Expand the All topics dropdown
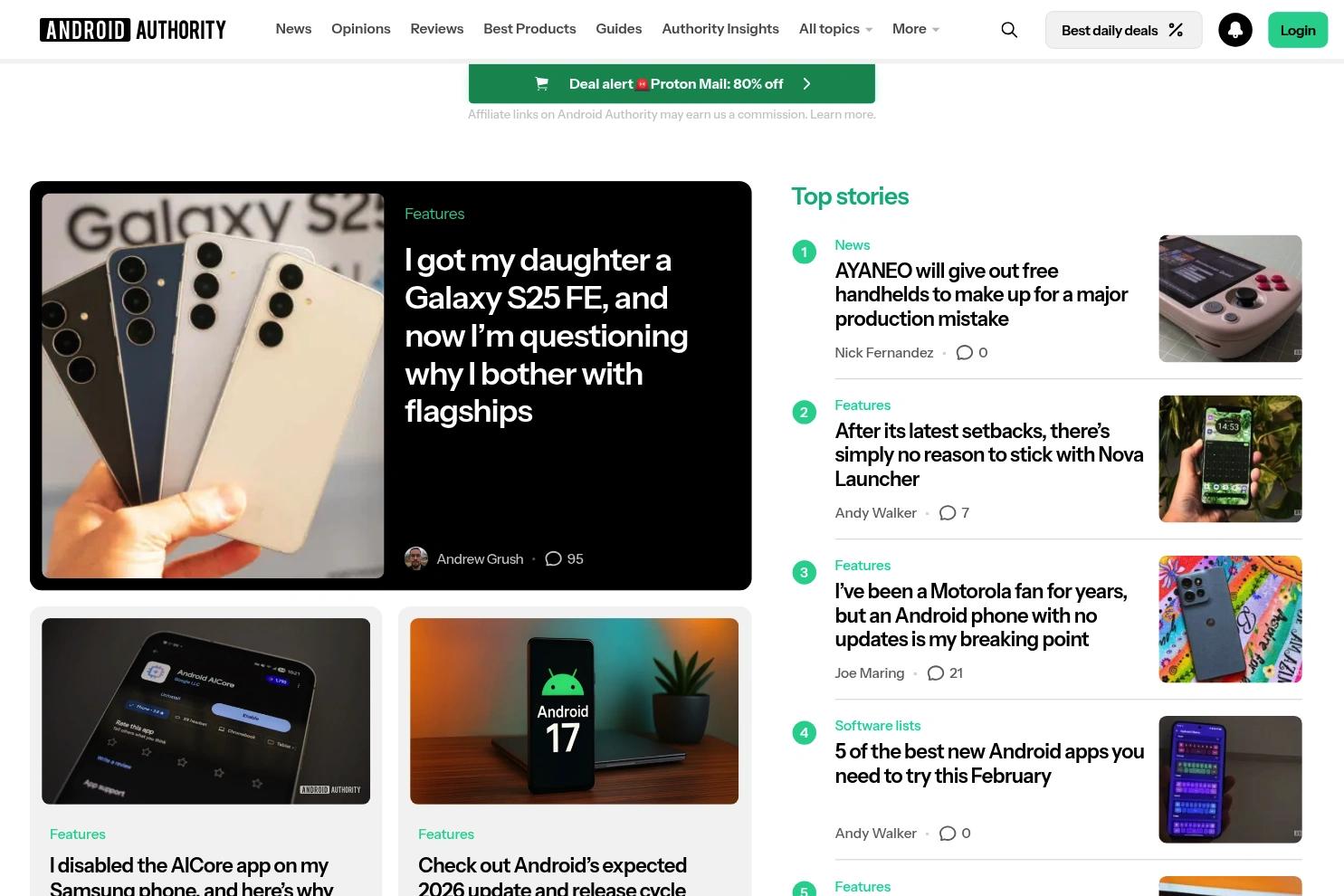This screenshot has width=1344, height=896. pyautogui.click(x=835, y=29)
